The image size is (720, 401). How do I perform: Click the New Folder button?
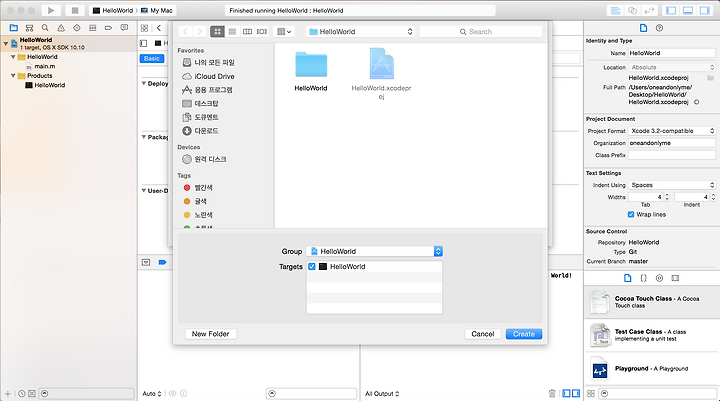point(211,334)
